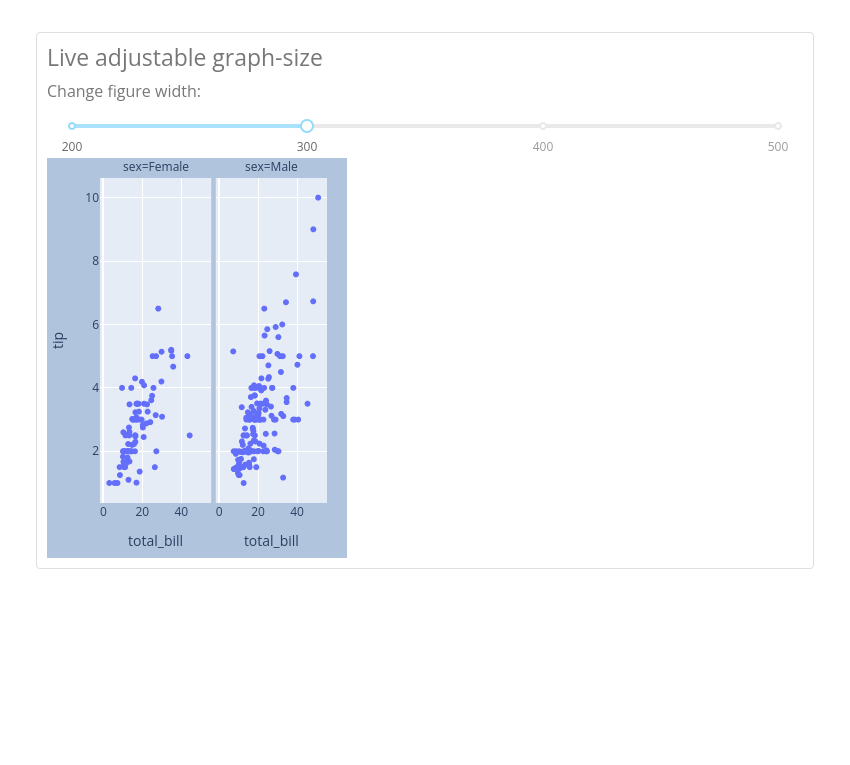Click the topmost data point at tip 10
Screen dimensions: 850x765
(318, 198)
